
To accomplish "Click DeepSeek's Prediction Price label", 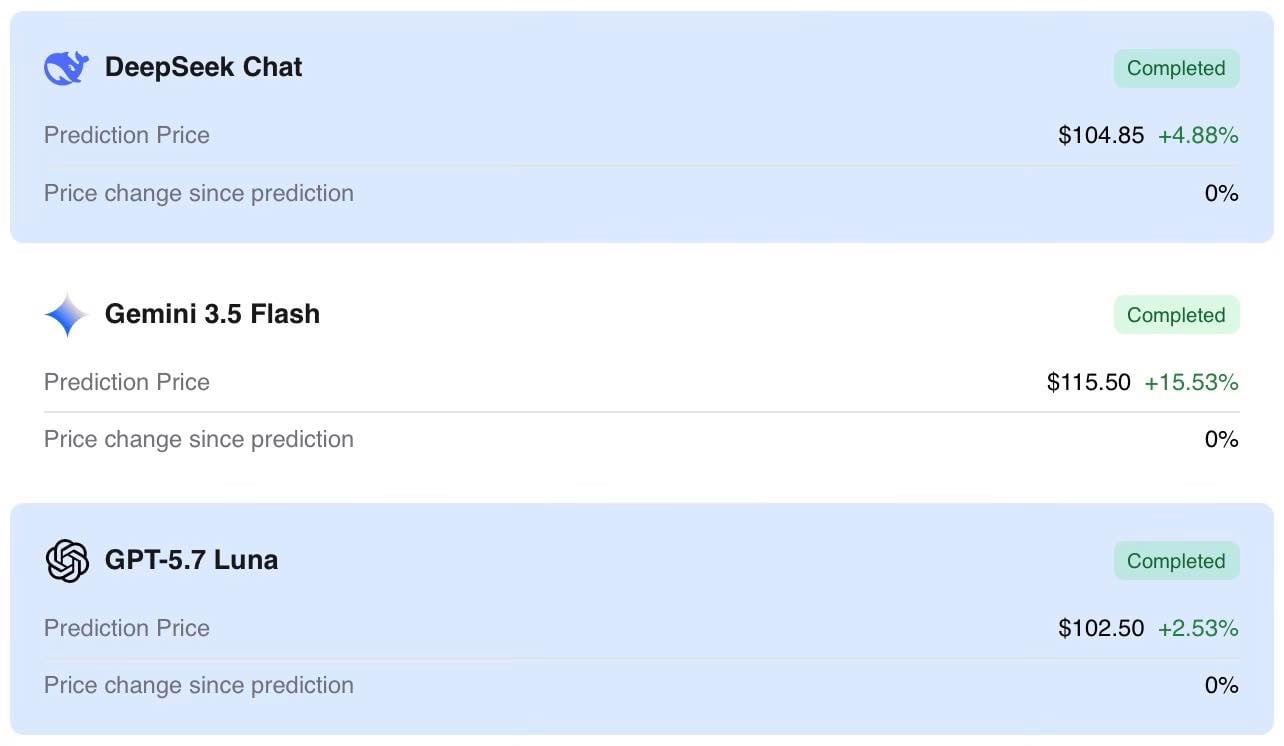I will [127, 135].
